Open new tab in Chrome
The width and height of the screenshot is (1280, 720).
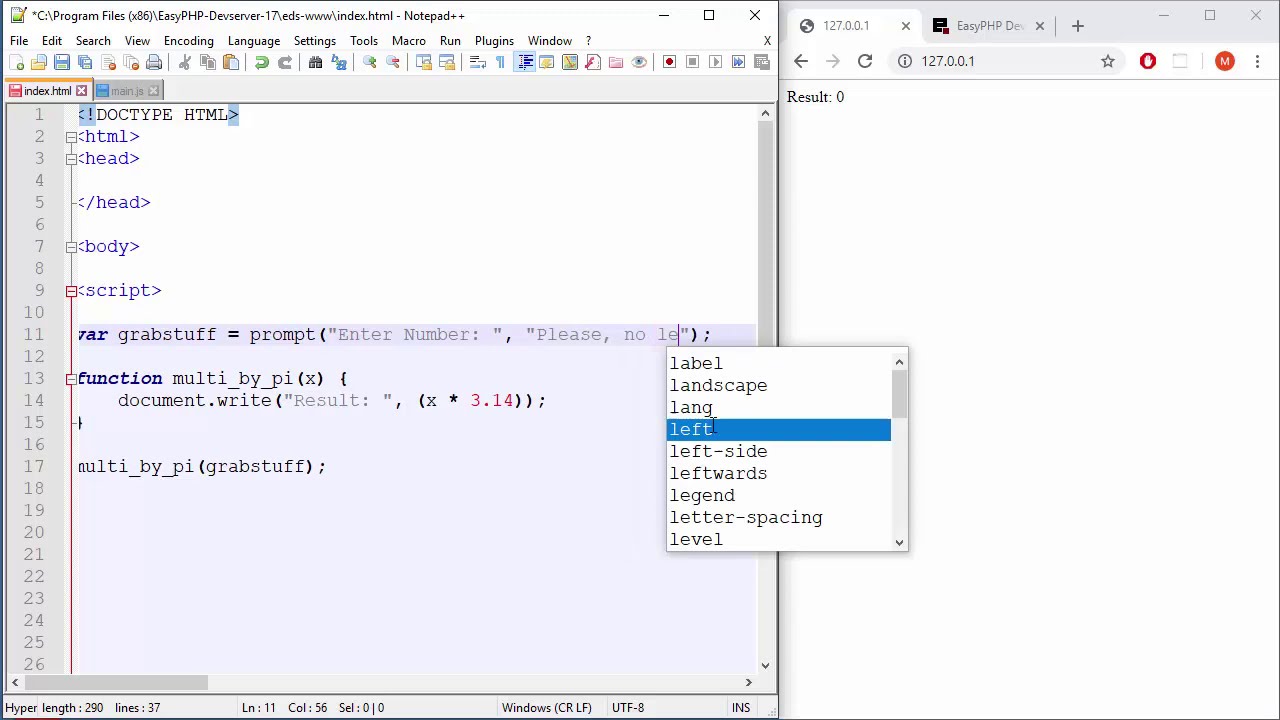[1077, 26]
